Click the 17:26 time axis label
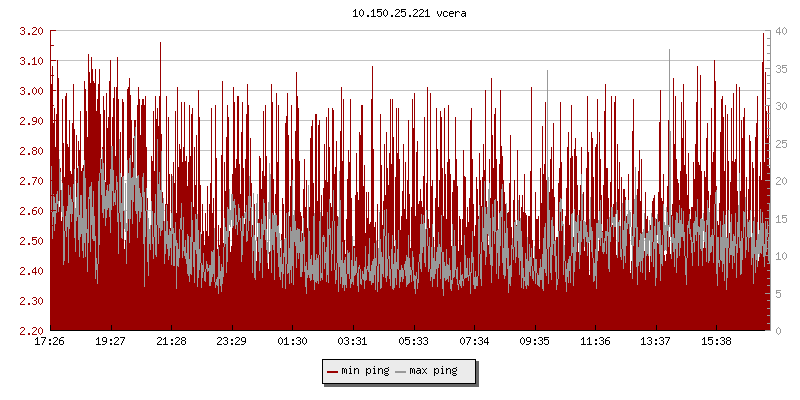This screenshot has height=400, width=800. point(50,342)
